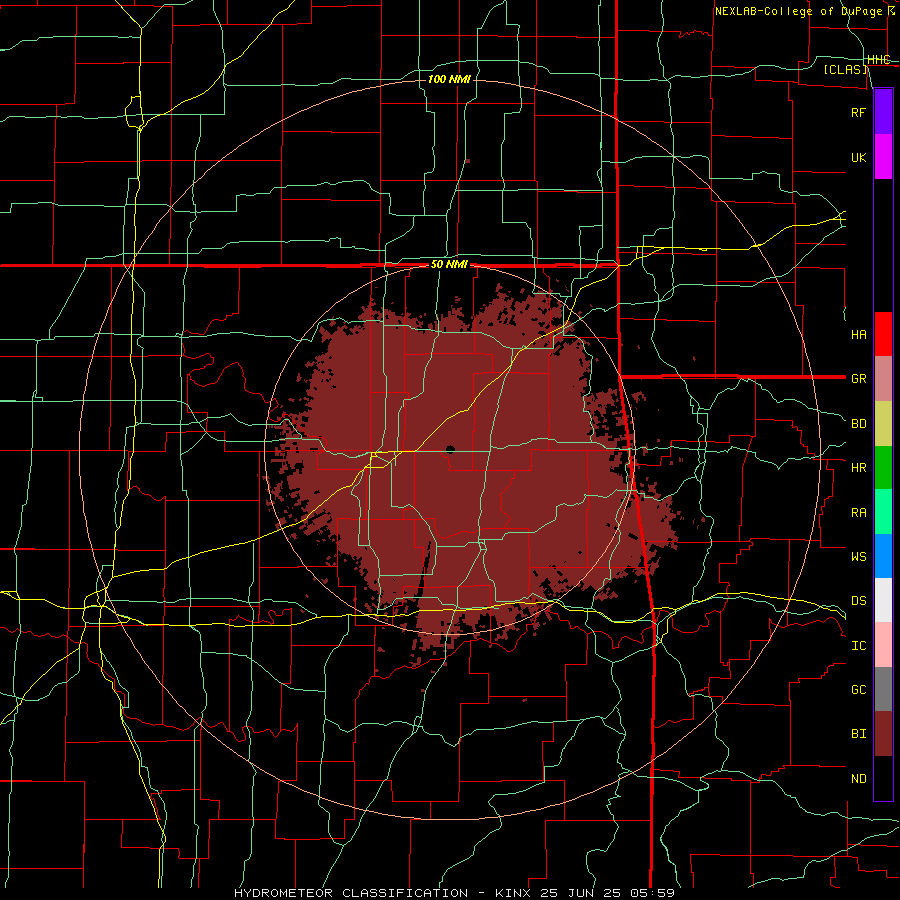Click the WS blue legend swatch

tap(883, 556)
